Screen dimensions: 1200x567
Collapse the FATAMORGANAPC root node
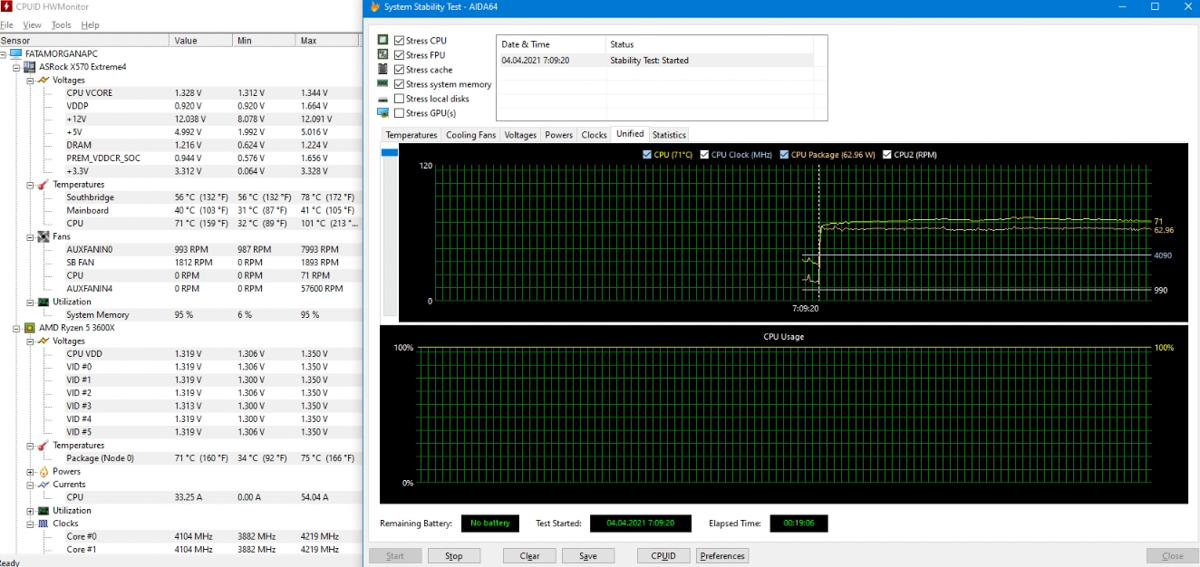coord(5,54)
